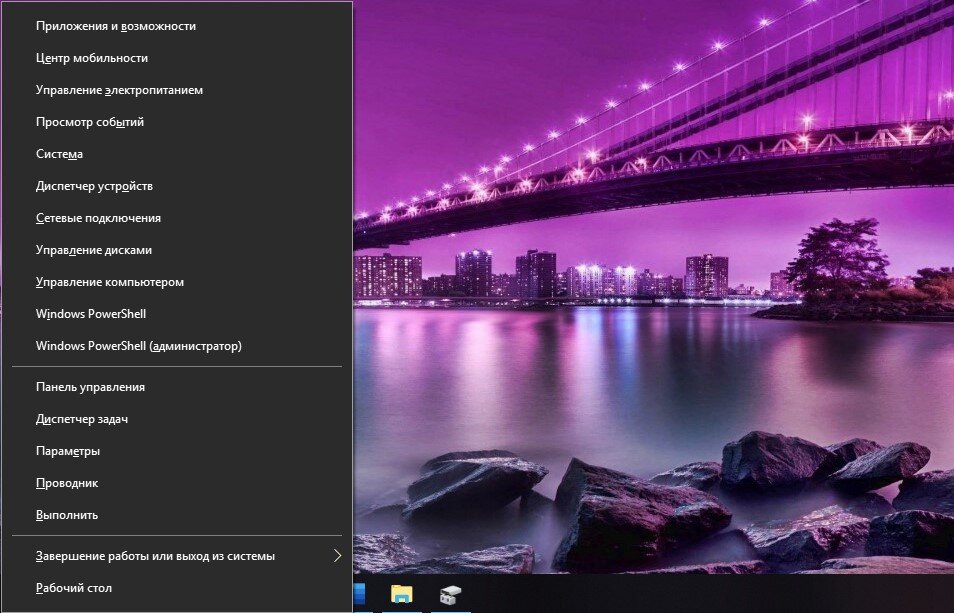Viewport: 954px width, 613px height.
Task: Launch Диспетчер задач
Action: pos(176,419)
